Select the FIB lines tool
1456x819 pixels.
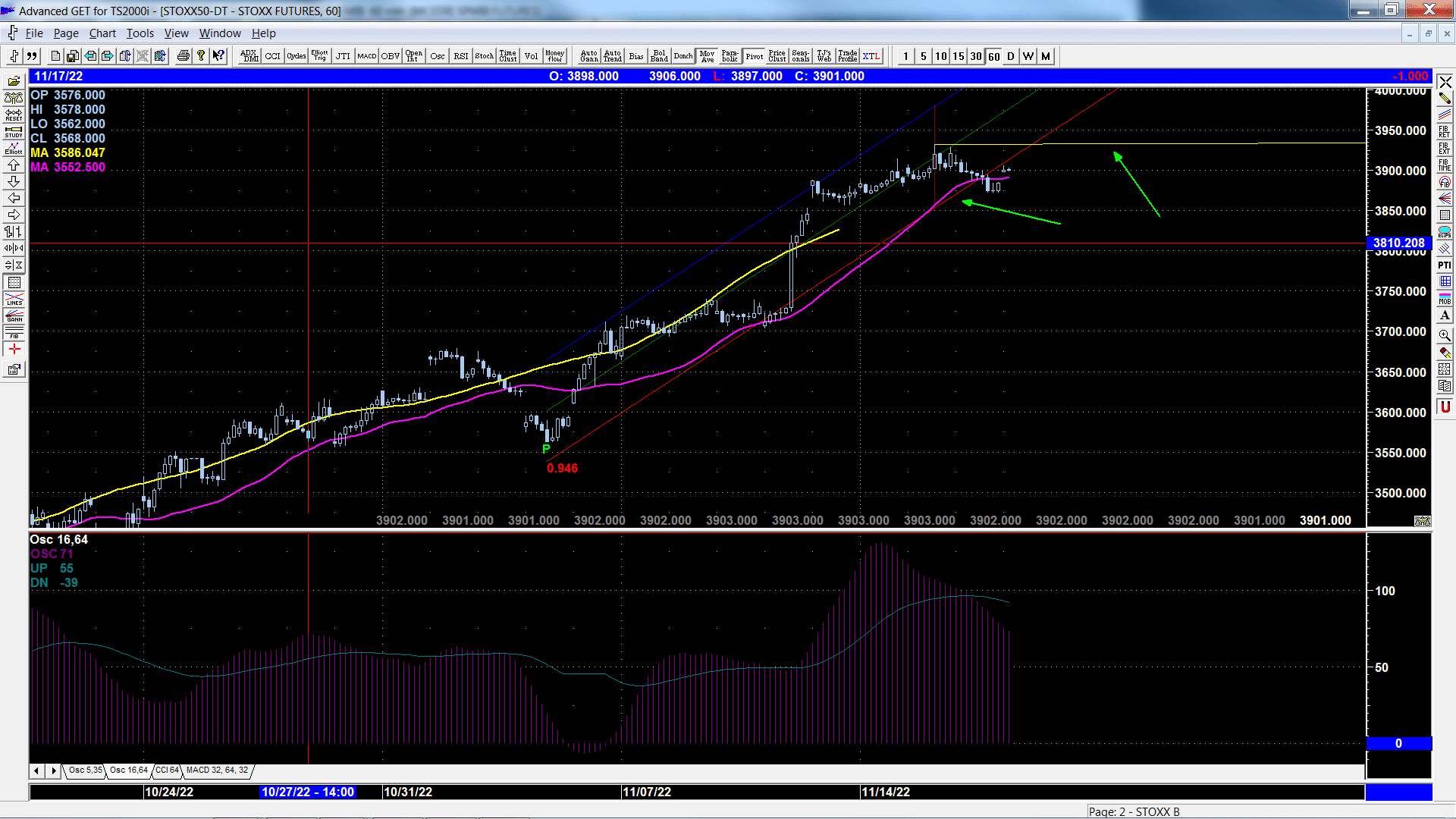[14, 332]
